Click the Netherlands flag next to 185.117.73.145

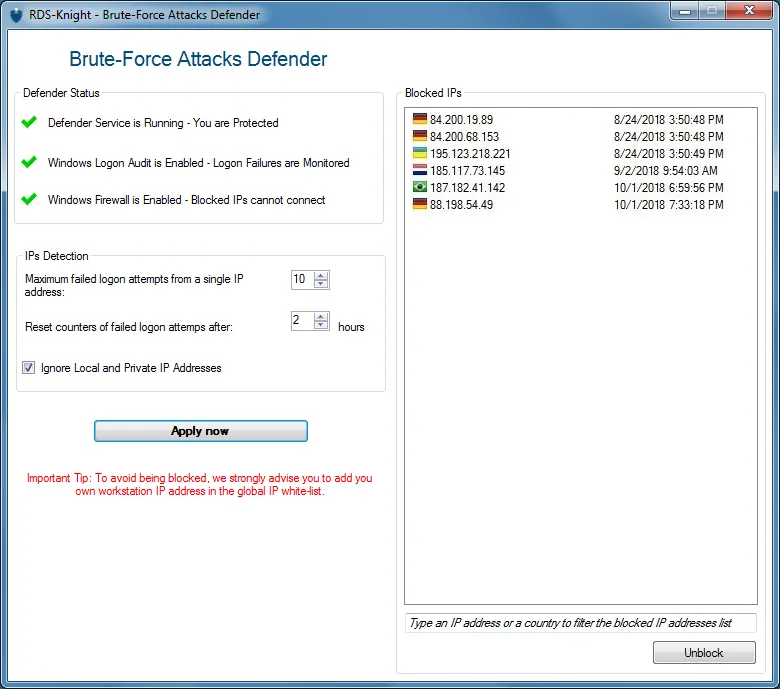pyautogui.click(x=420, y=170)
